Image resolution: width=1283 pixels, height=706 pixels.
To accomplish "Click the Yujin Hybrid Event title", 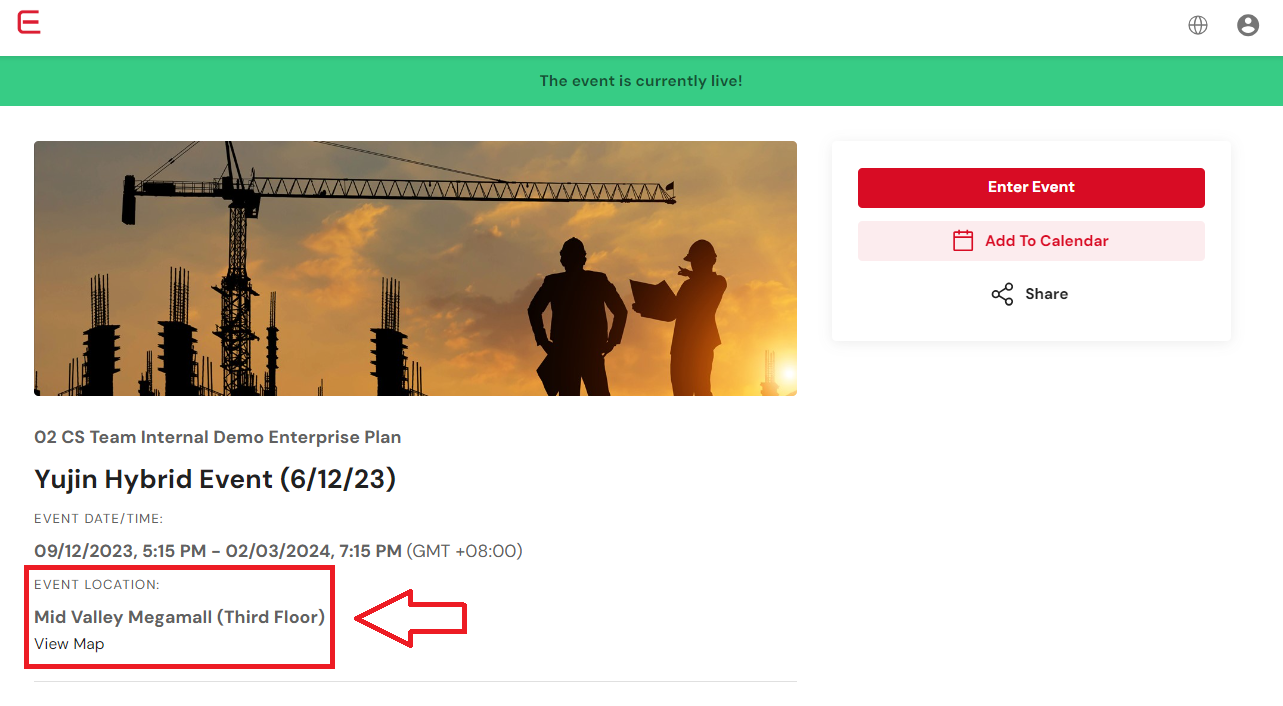I will point(215,479).
